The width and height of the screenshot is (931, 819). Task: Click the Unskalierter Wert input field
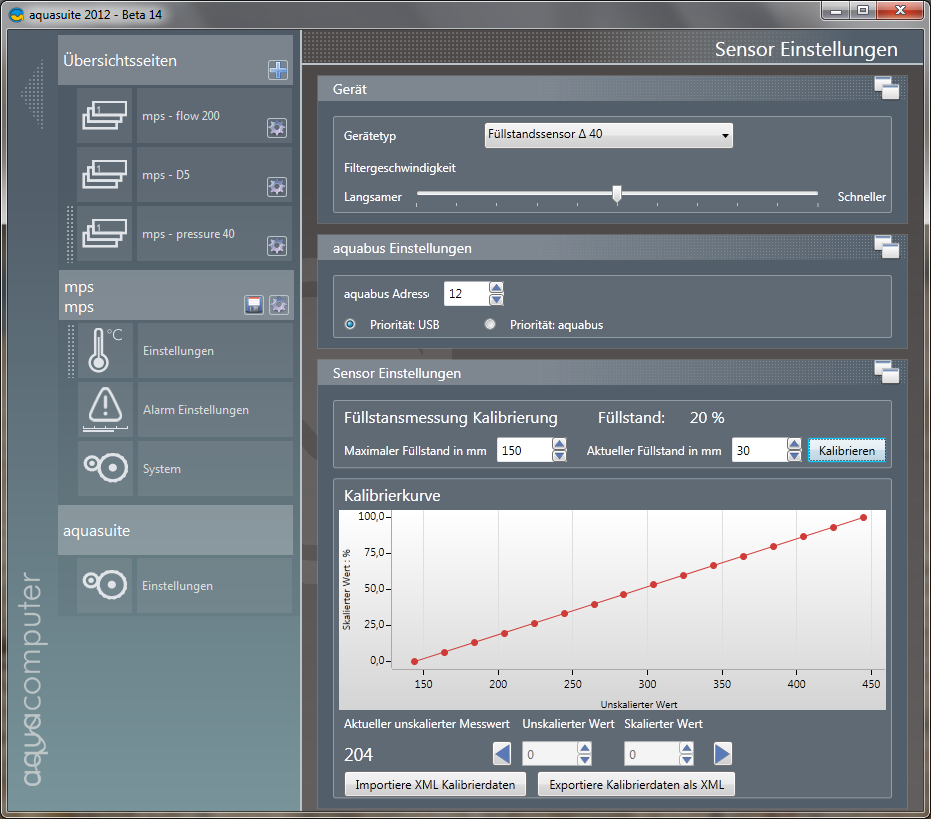point(550,754)
